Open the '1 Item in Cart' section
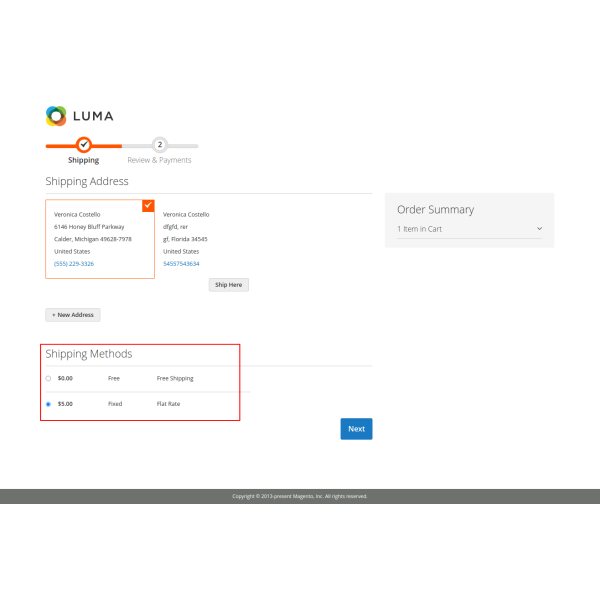Screen dimensions: 600x600 pyautogui.click(x=420, y=229)
